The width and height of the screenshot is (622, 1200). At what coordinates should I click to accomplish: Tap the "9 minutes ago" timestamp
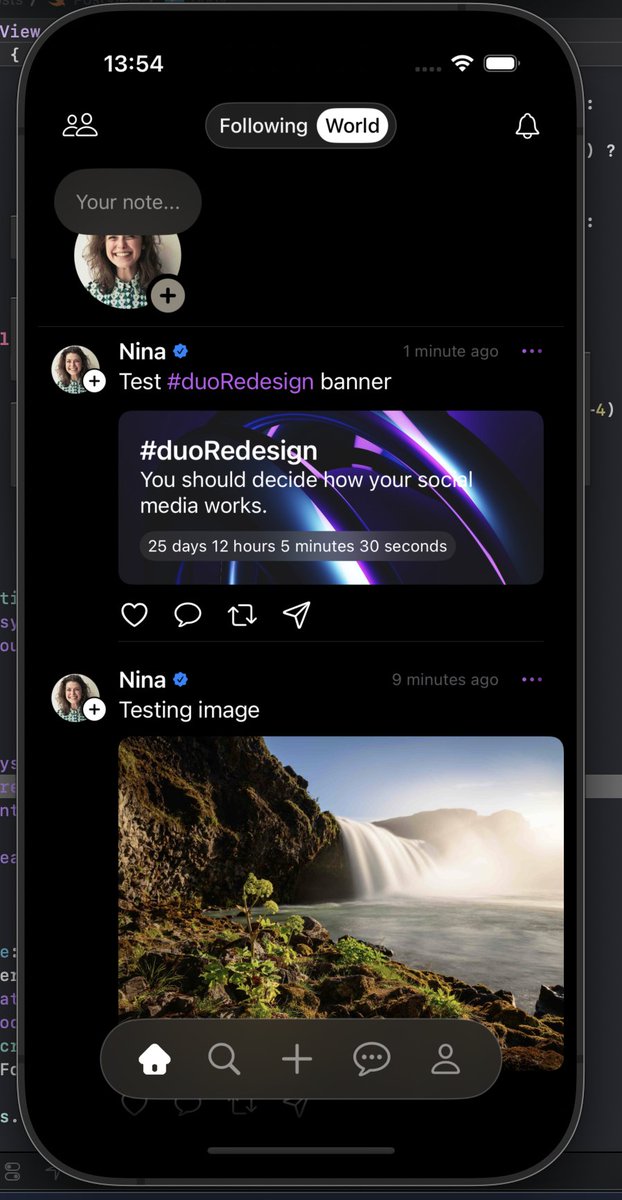445,679
